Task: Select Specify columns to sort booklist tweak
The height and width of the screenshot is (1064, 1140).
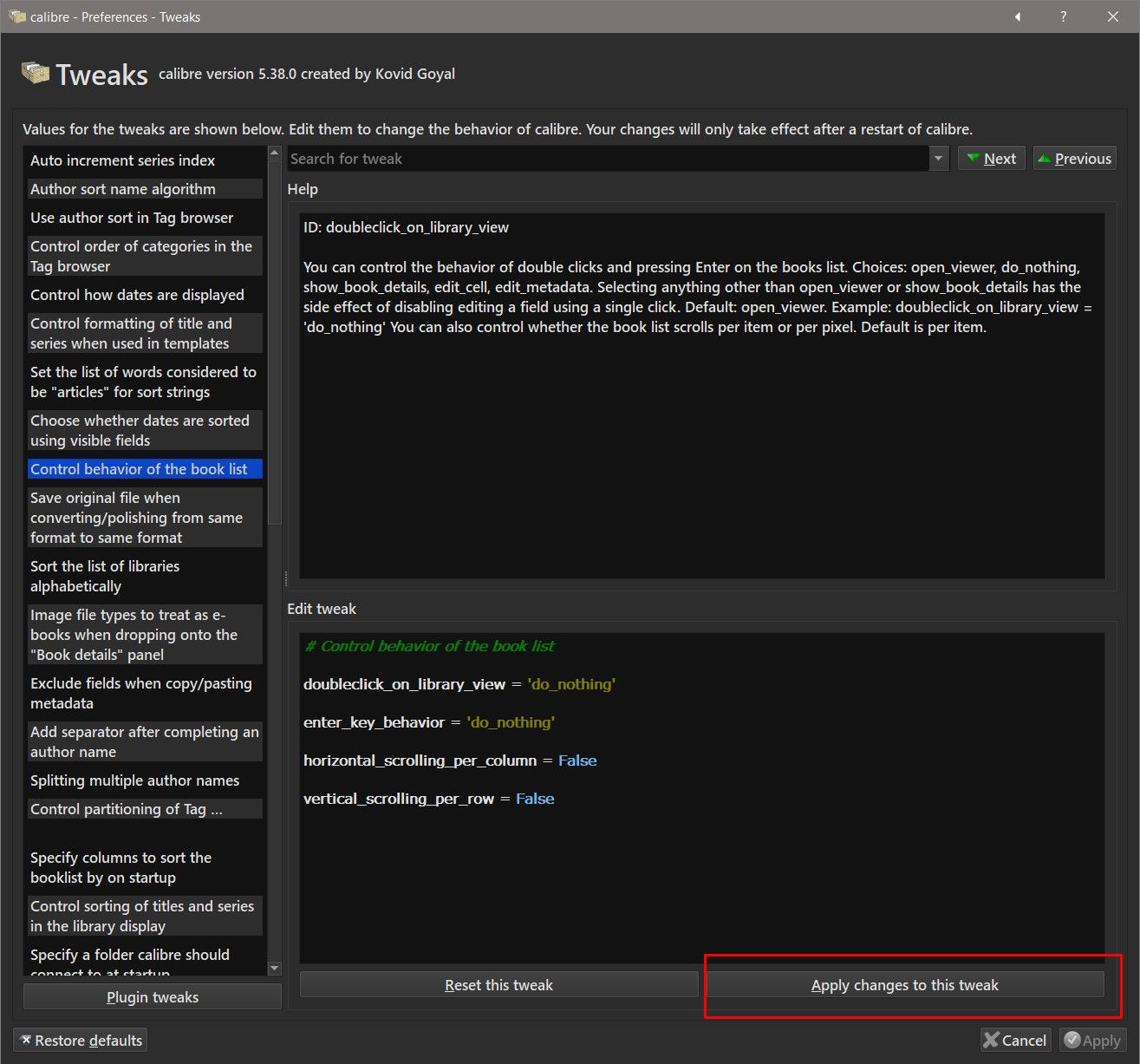Action: [x=145, y=868]
